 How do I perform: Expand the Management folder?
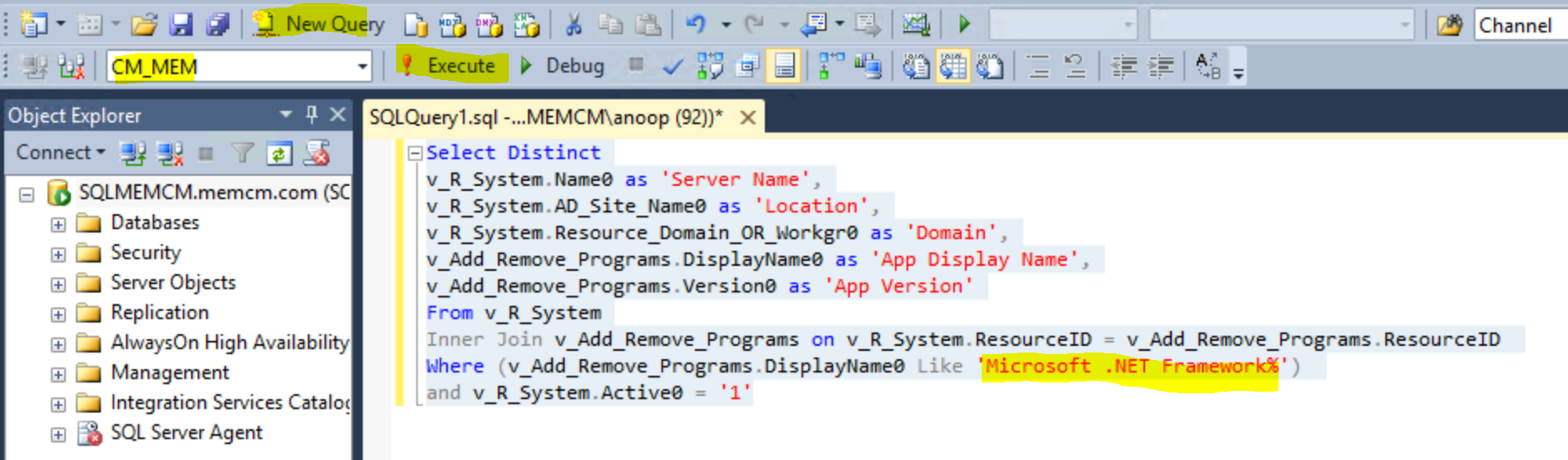58,375
